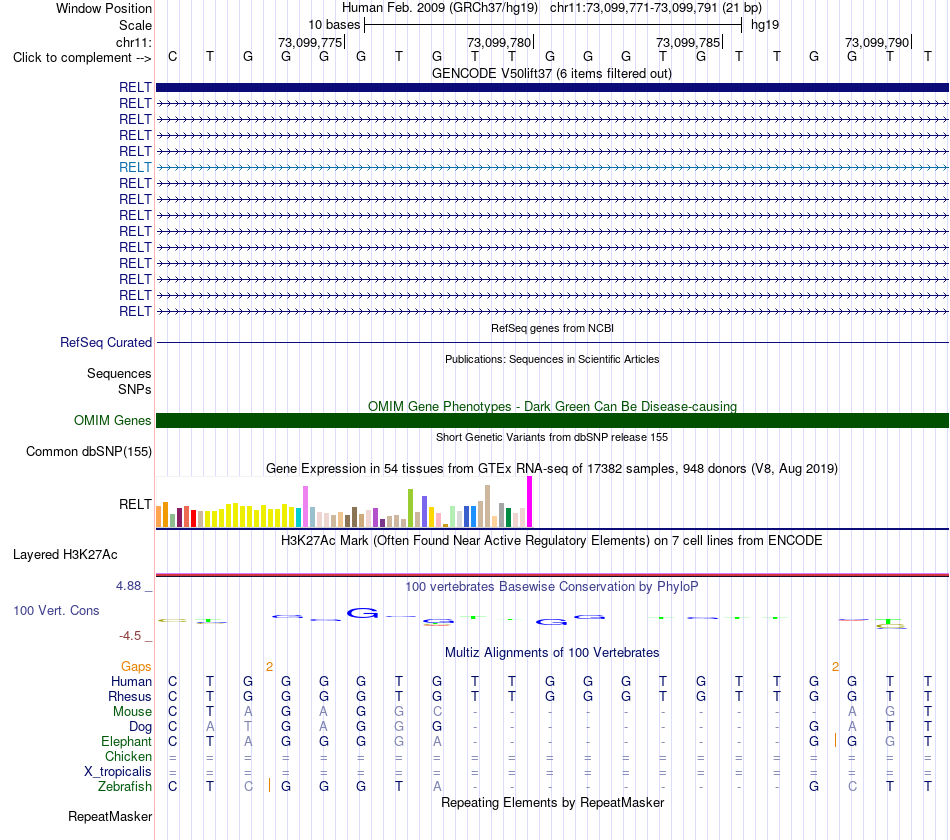This screenshot has height=840, width=950.
Task: Click 'Short Genetic Variants from dbSNP release 155'
Action: [552, 438]
